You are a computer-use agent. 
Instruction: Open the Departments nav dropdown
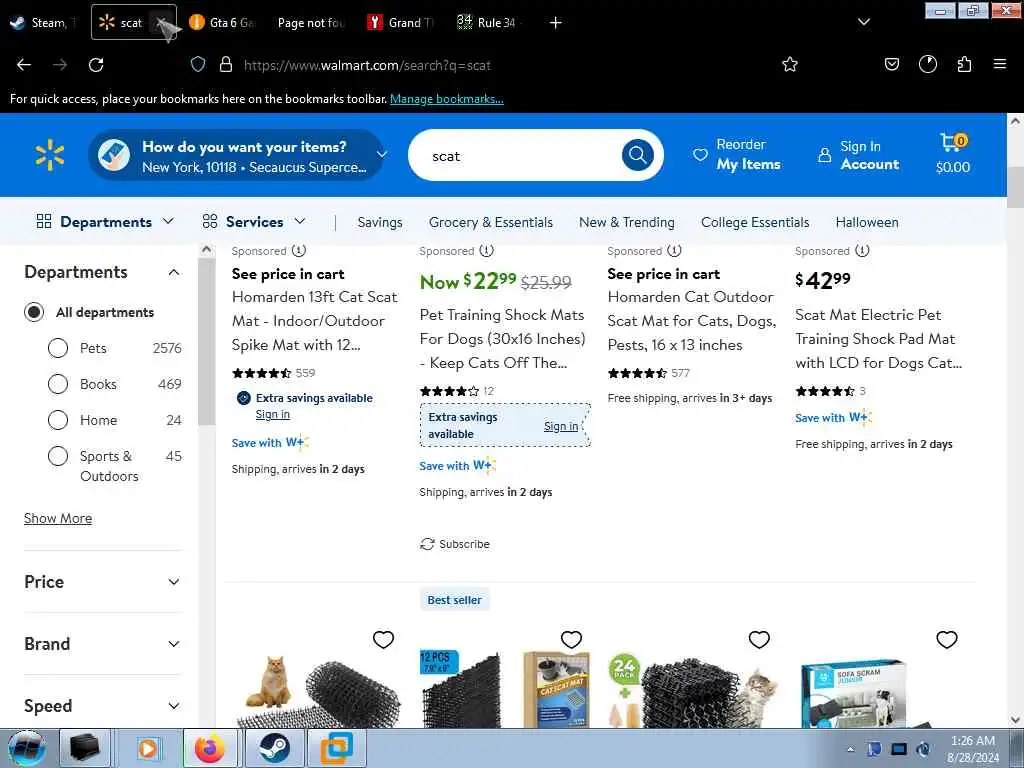[x=105, y=222]
